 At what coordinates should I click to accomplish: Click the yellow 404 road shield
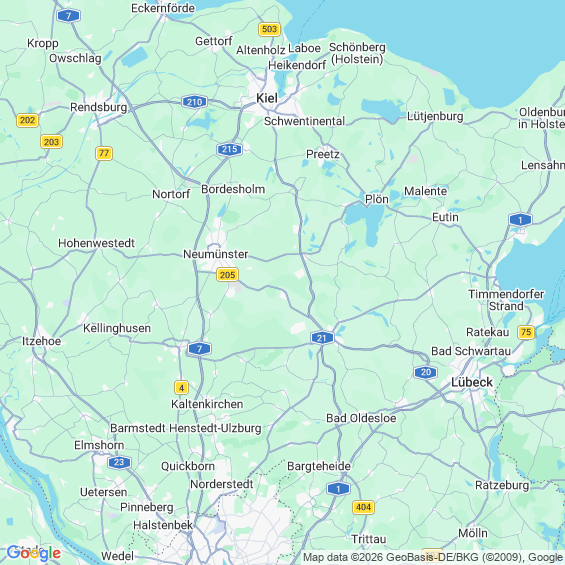coord(363,507)
